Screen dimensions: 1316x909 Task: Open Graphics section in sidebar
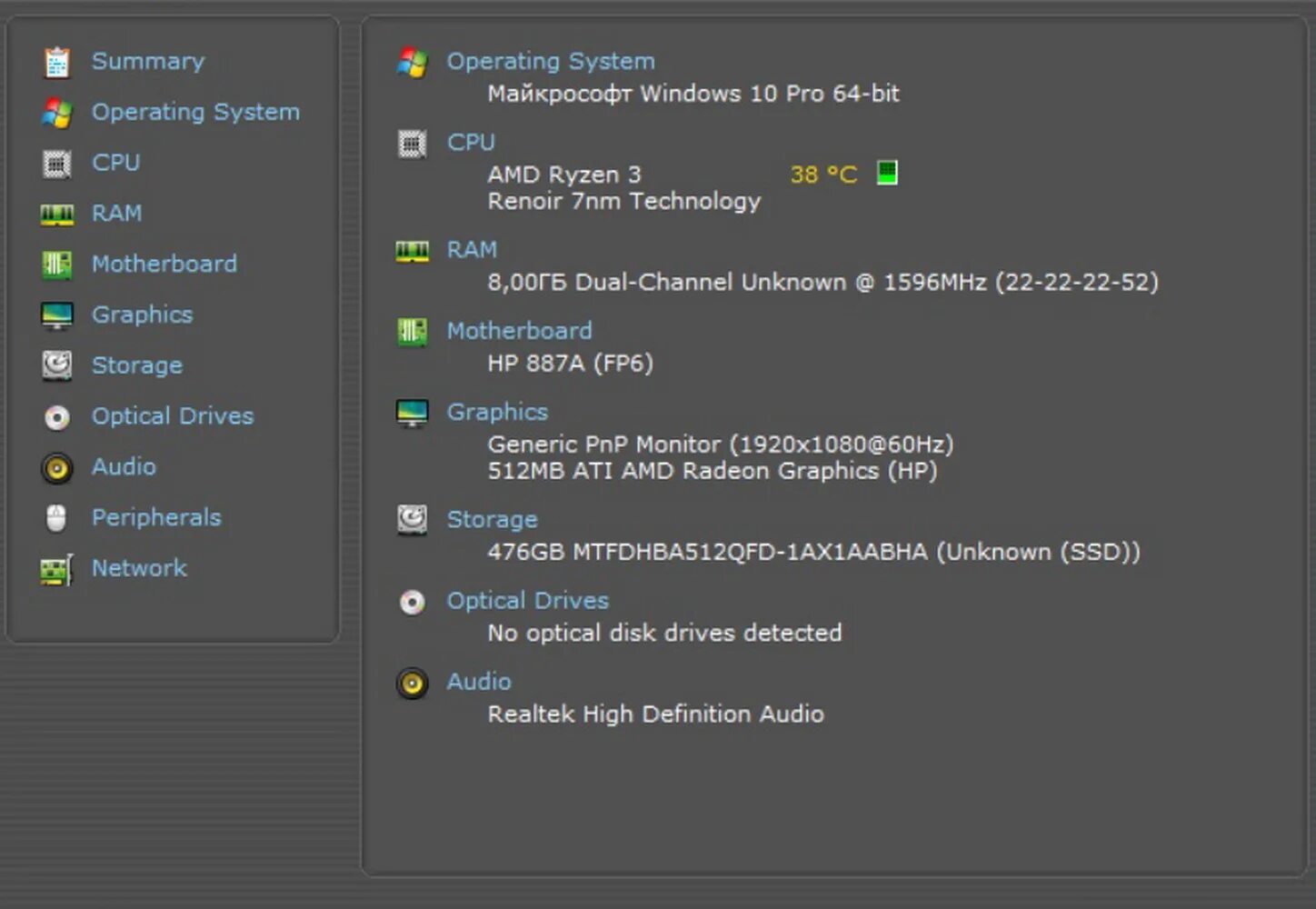click(142, 315)
